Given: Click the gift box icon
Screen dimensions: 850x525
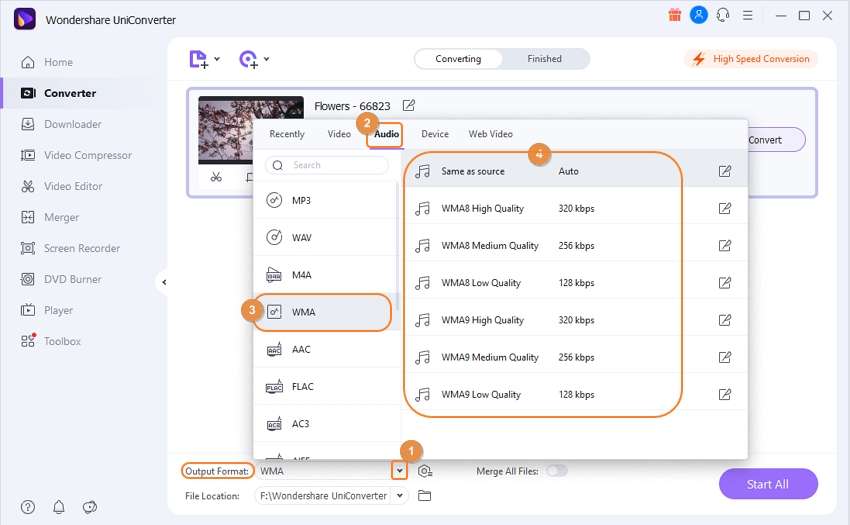Looking at the screenshot, I should 674,15.
